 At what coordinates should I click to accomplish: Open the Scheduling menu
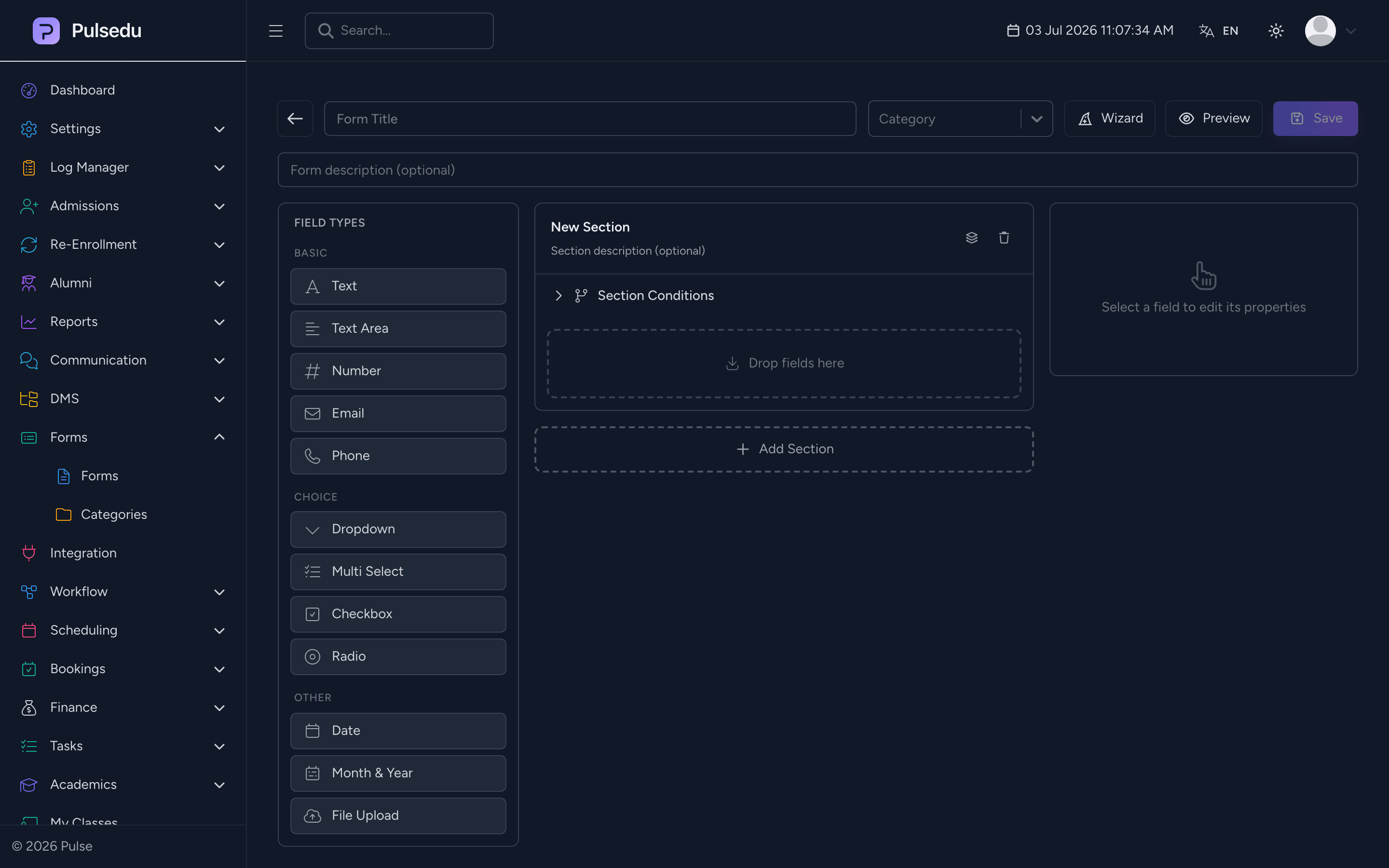tap(123, 630)
